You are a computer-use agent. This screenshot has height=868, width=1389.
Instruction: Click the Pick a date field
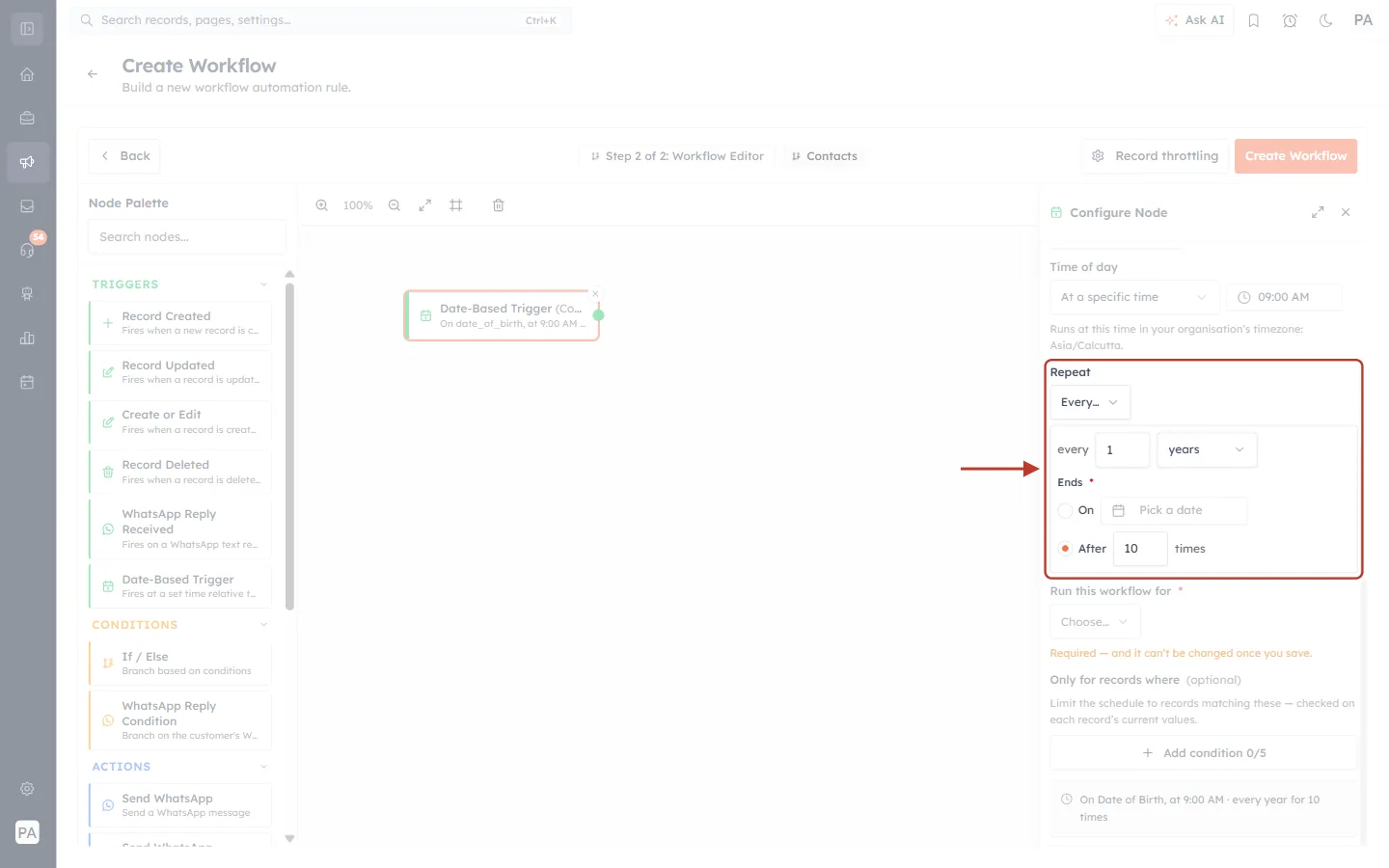pos(1174,510)
